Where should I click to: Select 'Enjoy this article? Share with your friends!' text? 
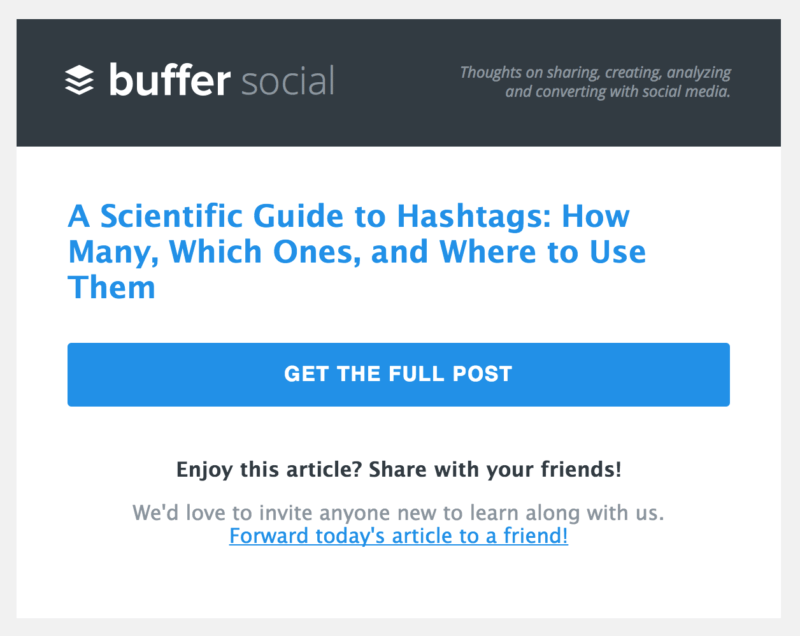(x=399, y=468)
